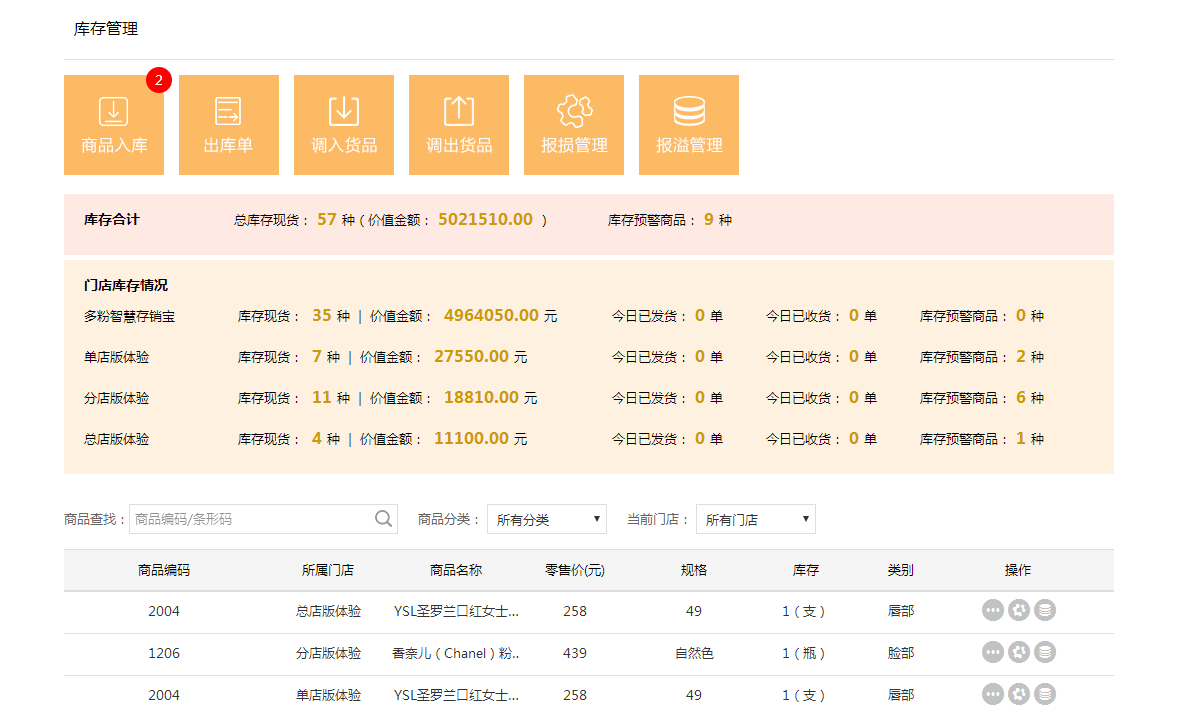Click the 总店版体验 store cell in the table
The height and width of the screenshot is (716, 1180).
pyautogui.click(x=328, y=611)
